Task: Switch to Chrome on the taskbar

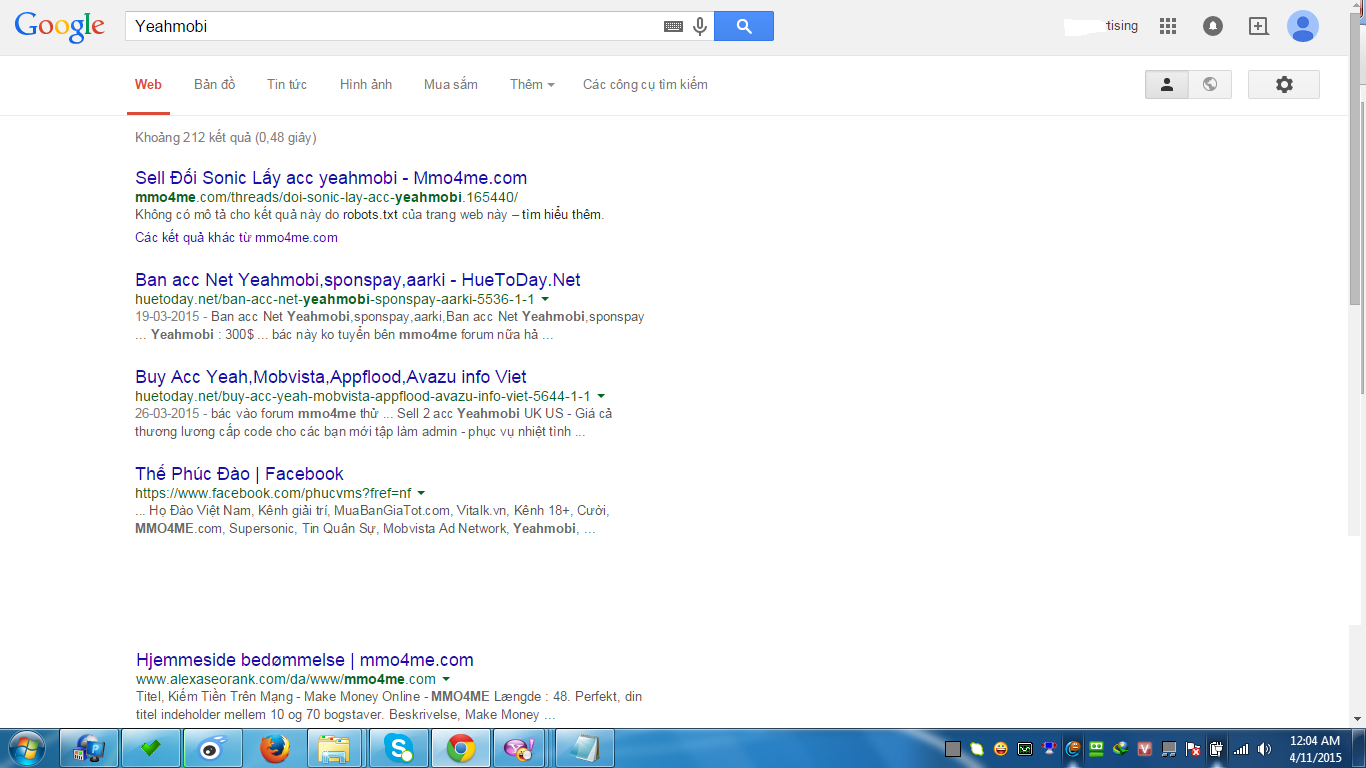Action: (460, 748)
